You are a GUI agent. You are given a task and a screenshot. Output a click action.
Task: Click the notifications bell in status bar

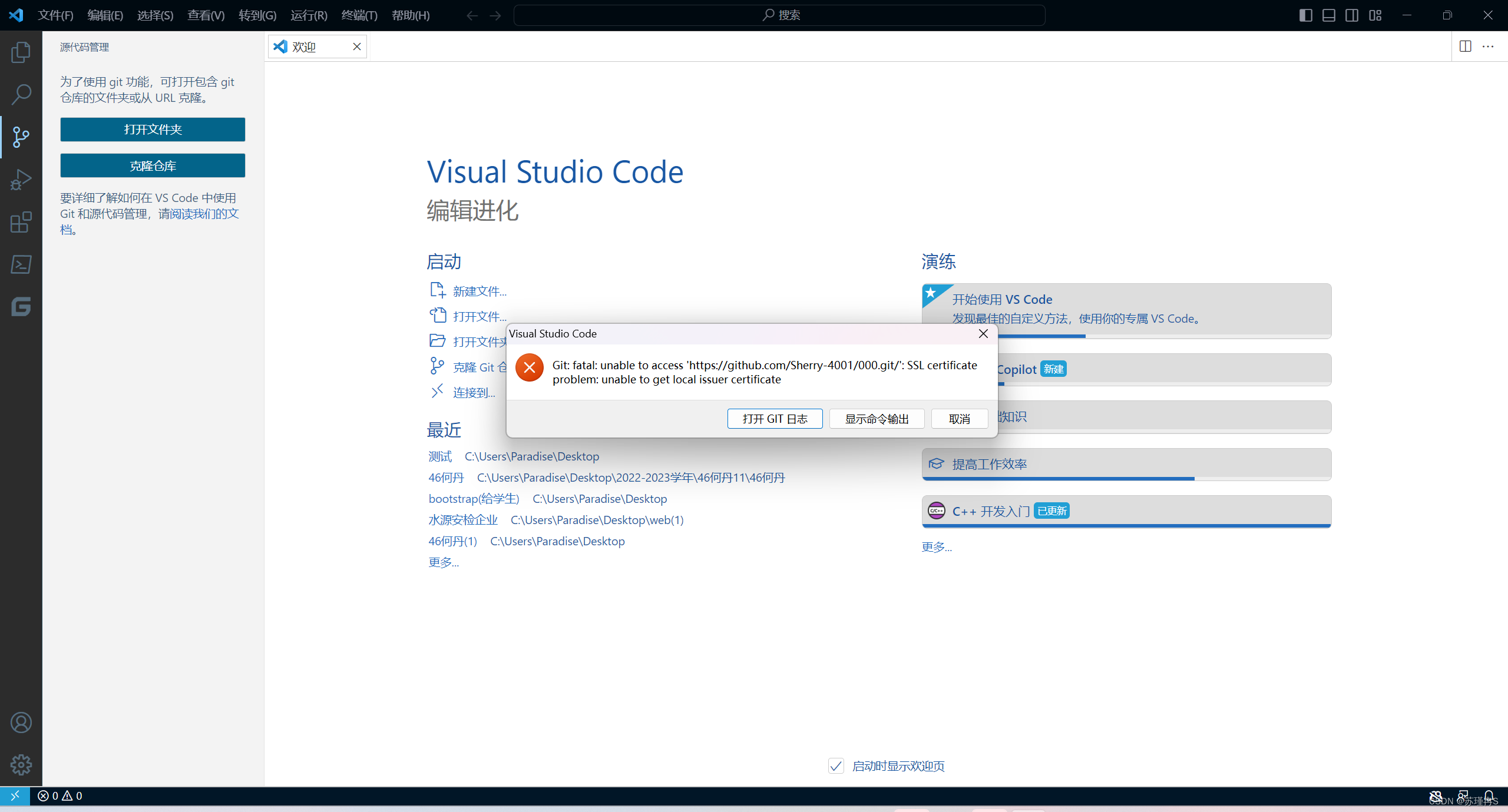pyautogui.click(x=1490, y=796)
